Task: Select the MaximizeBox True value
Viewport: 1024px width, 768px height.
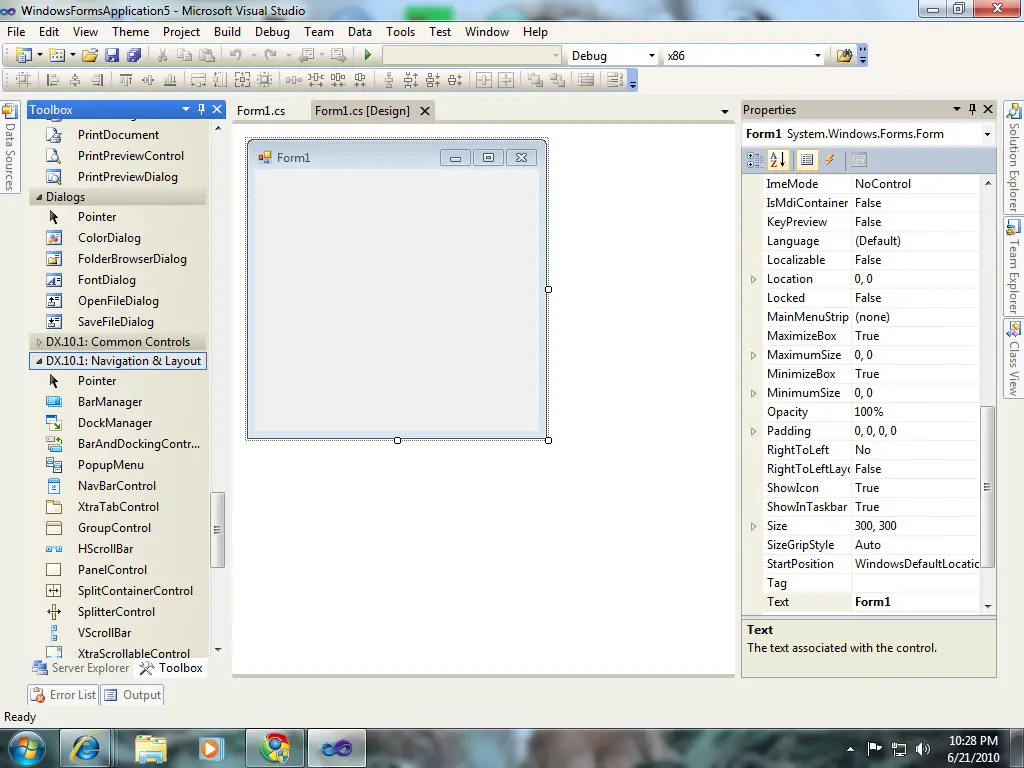Action: (867, 336)
